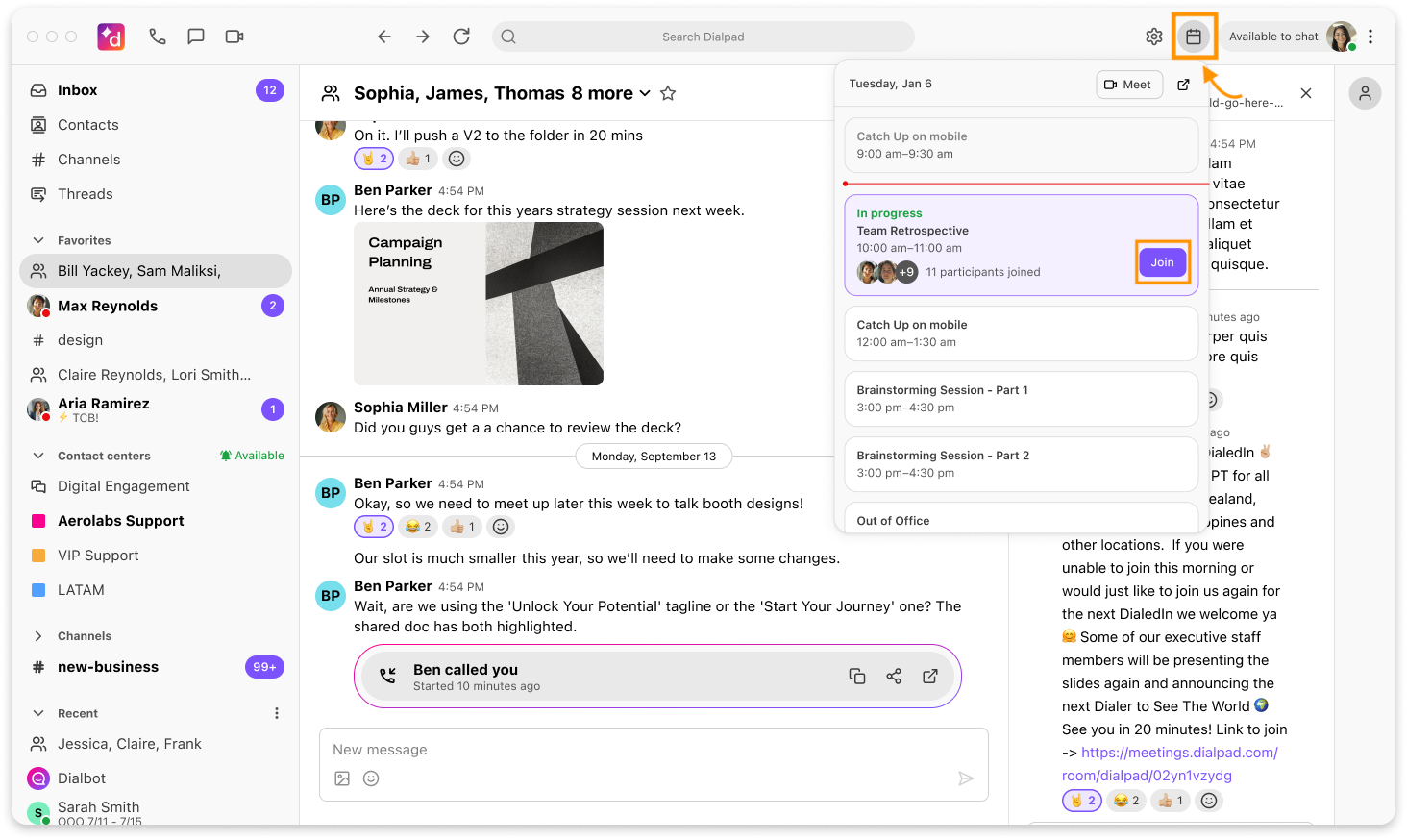
Task: Open the Inbox
Action: pyautogui.click(x=156, y=90)
